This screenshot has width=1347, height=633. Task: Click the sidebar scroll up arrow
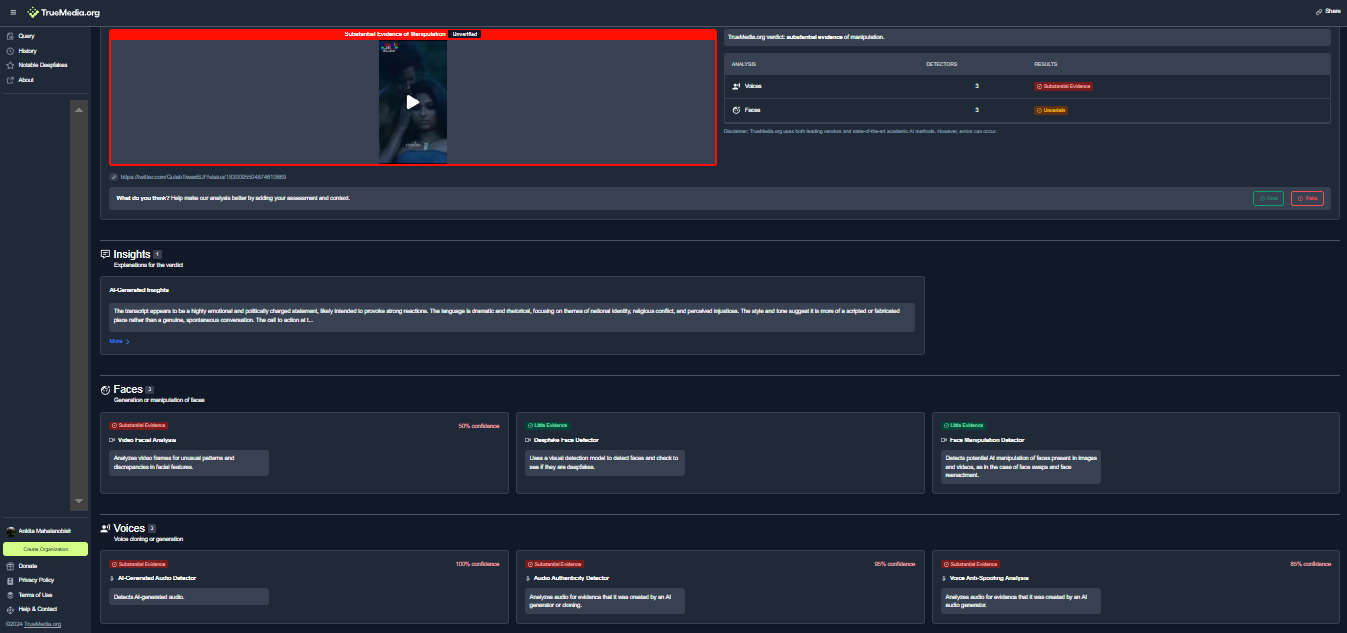click(x=79, y=108)
